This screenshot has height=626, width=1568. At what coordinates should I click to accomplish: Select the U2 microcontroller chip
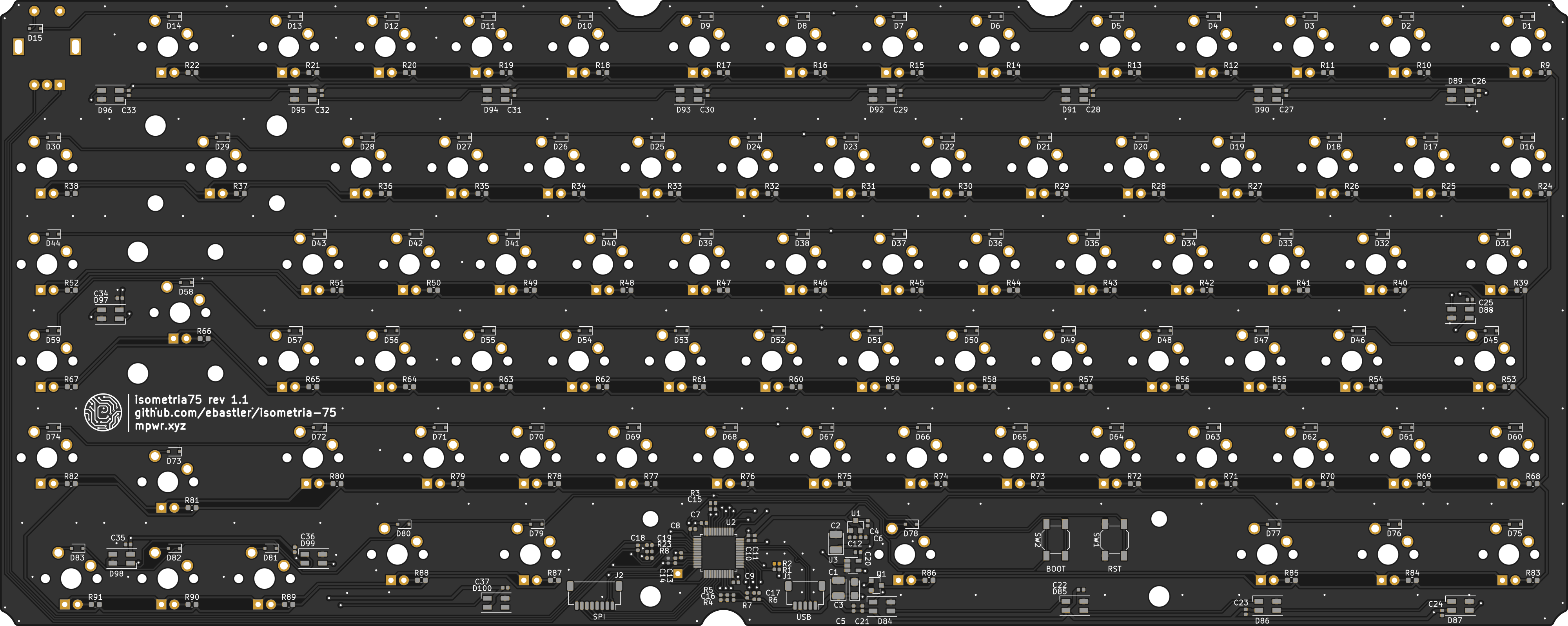pyautogui.click(x=719, y=552)
